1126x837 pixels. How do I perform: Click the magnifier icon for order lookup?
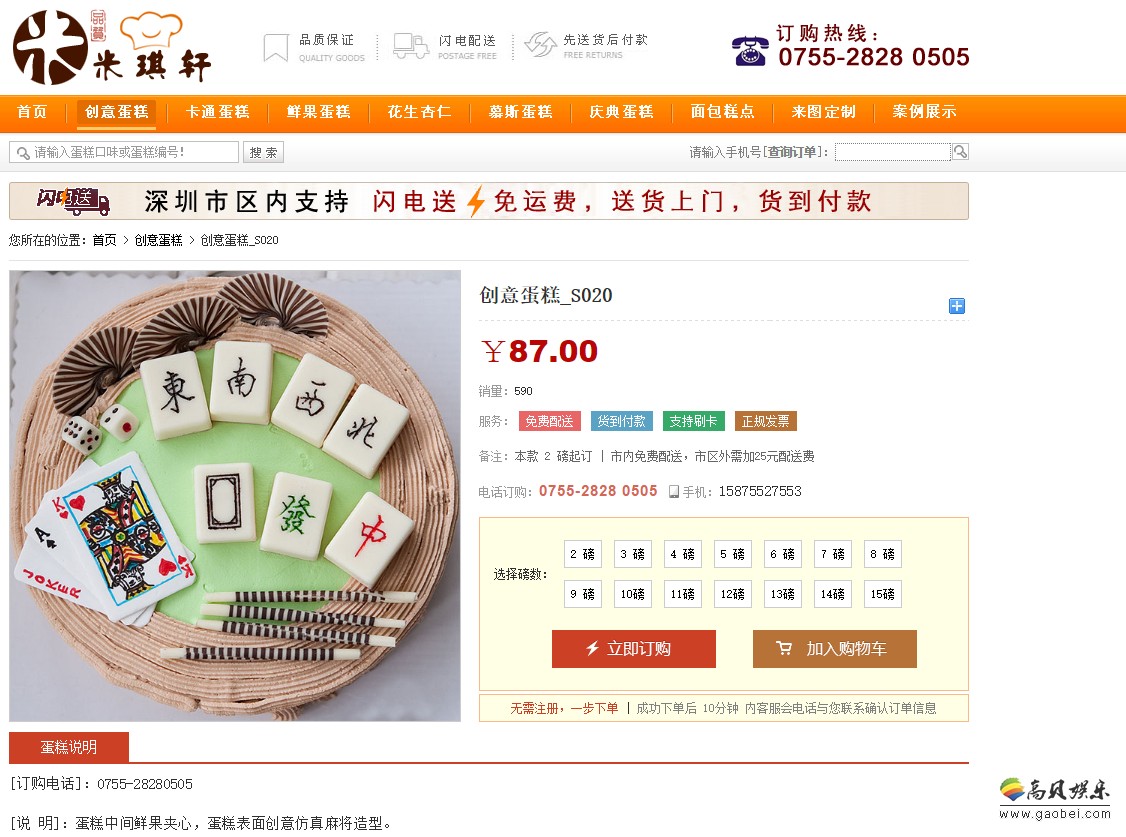[x=960, y=151]
